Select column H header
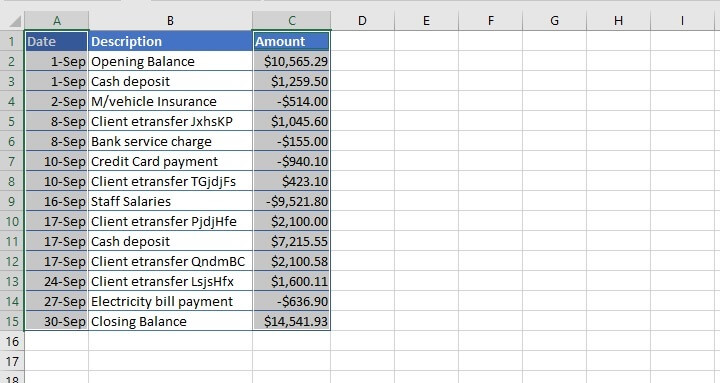 pyautogui.click(x=619, y=21)
